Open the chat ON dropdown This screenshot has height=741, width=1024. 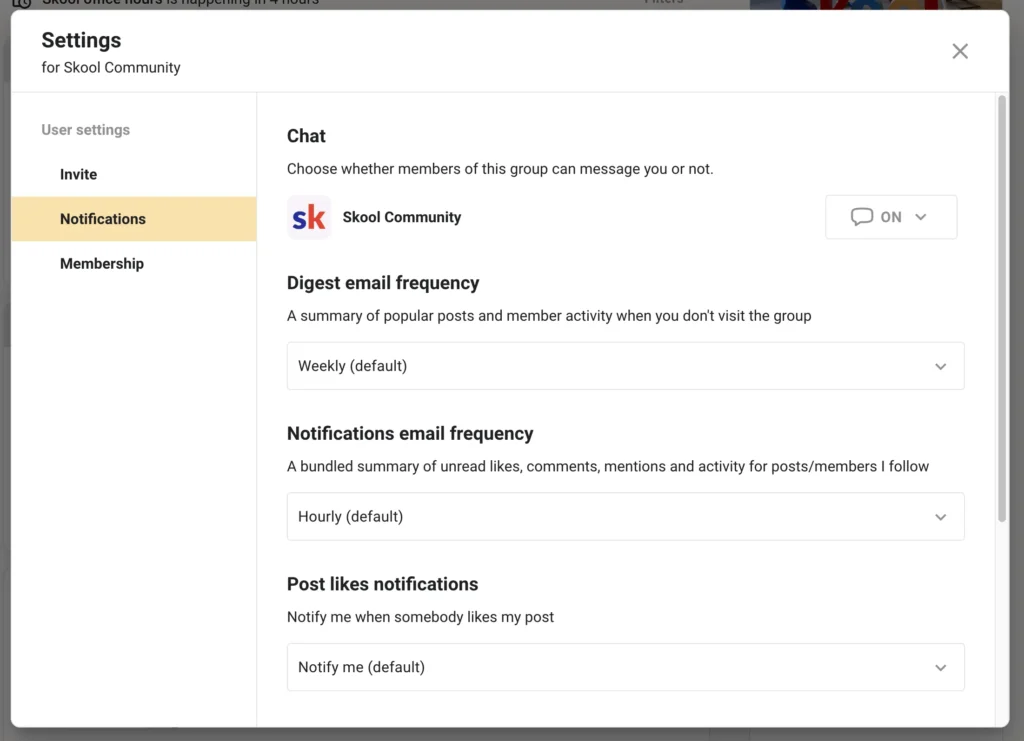click(x=891, y=217)
